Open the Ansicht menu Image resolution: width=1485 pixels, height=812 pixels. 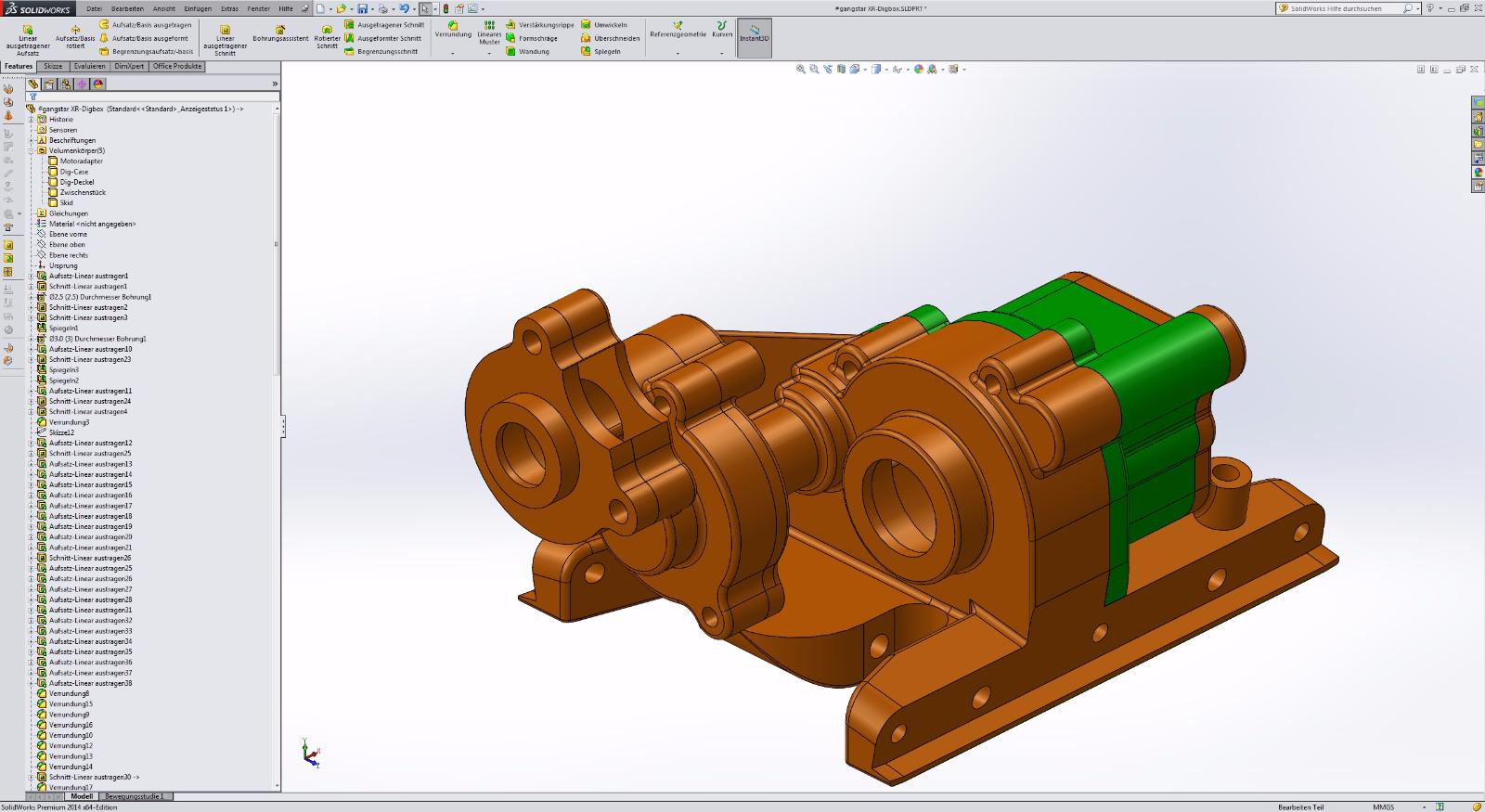click(163, 8)
